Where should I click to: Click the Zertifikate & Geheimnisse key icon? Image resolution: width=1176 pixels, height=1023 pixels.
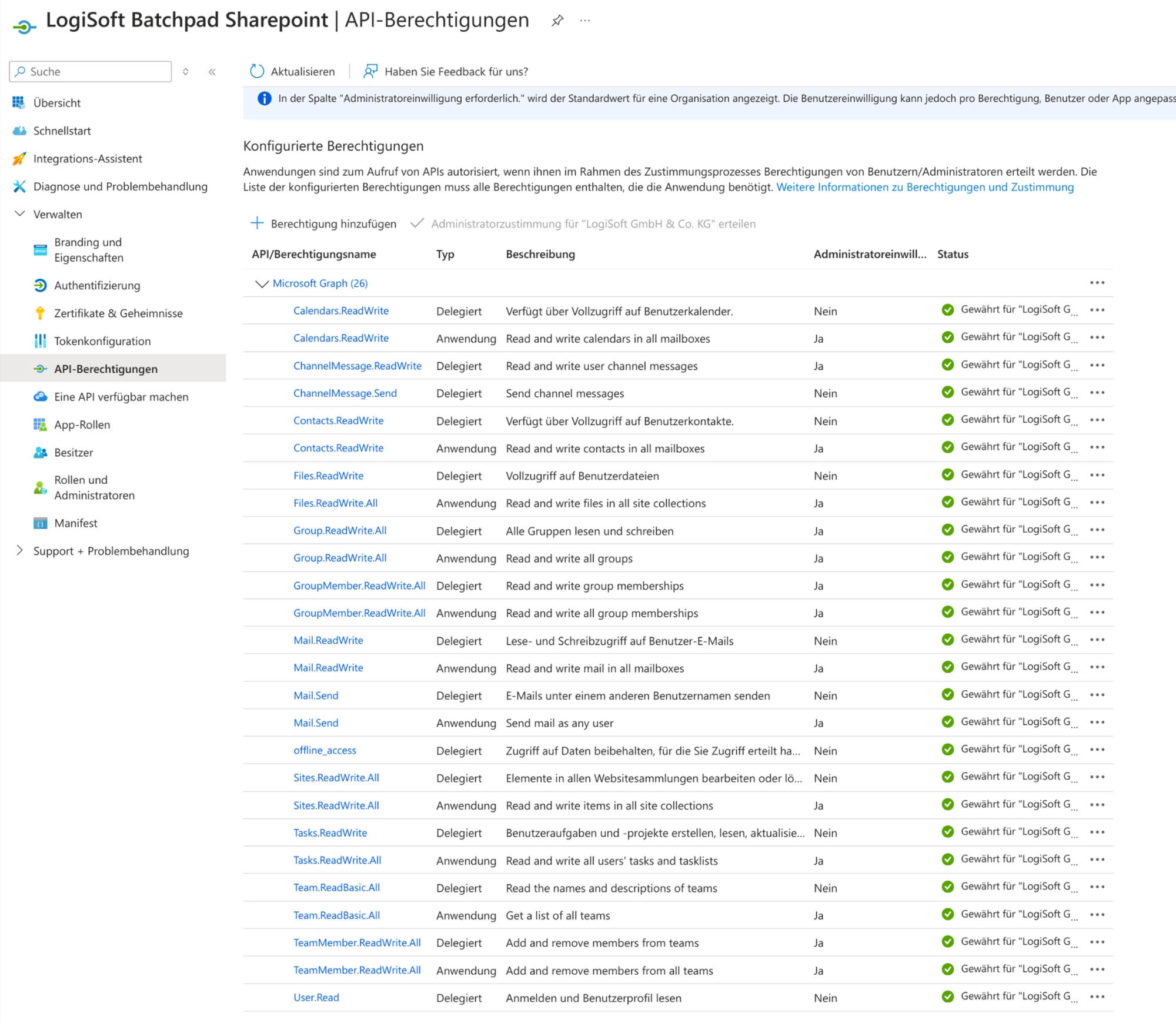(40, 313)
